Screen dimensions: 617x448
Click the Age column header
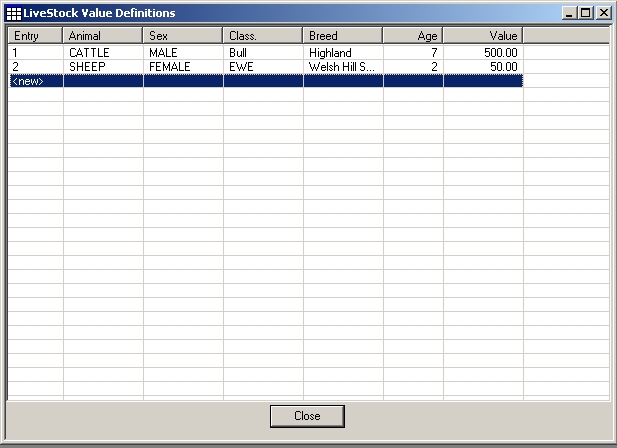[413, 36]
